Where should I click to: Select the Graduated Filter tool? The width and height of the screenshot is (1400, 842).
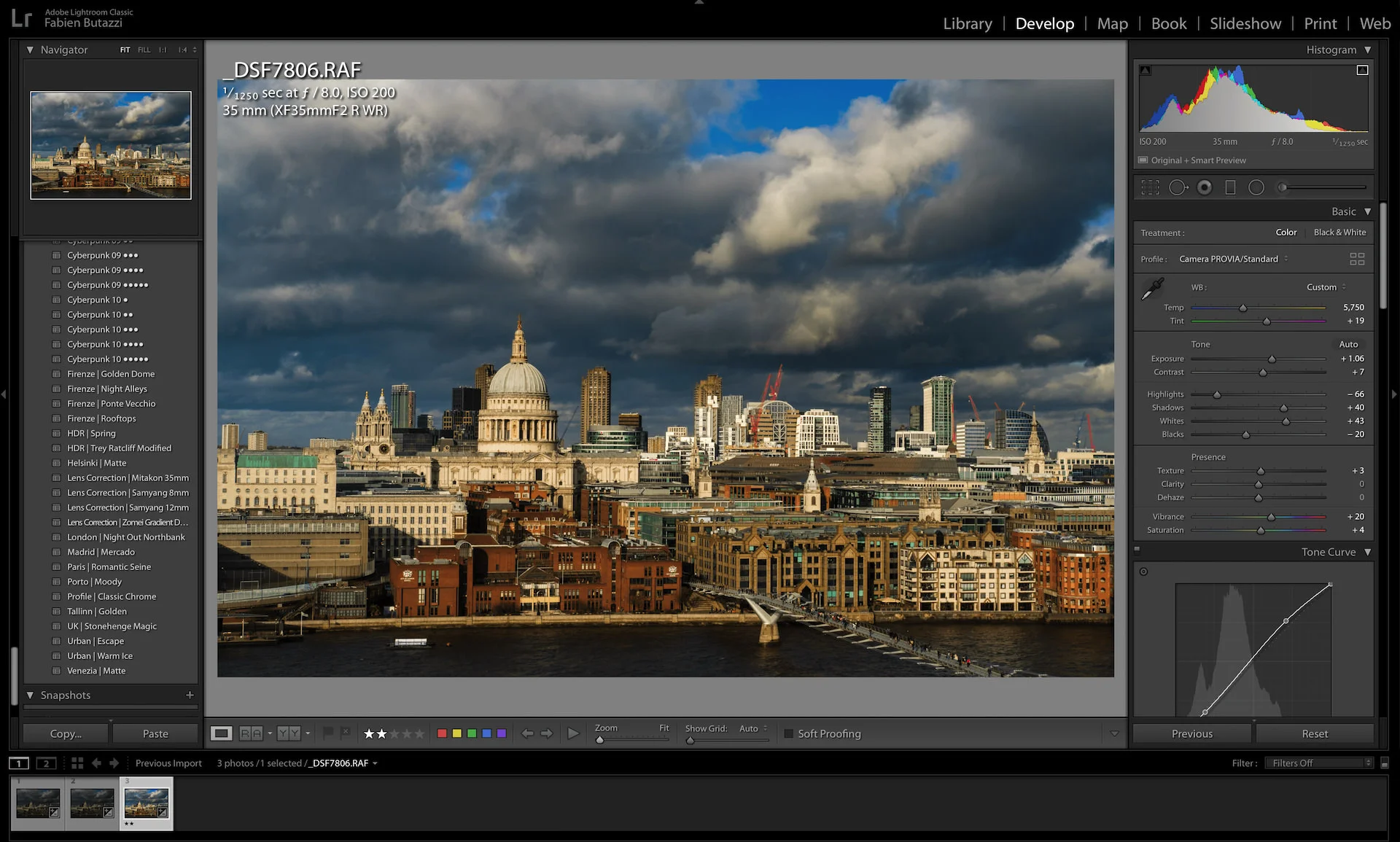pyautogui.click(x=1230, y=188)
